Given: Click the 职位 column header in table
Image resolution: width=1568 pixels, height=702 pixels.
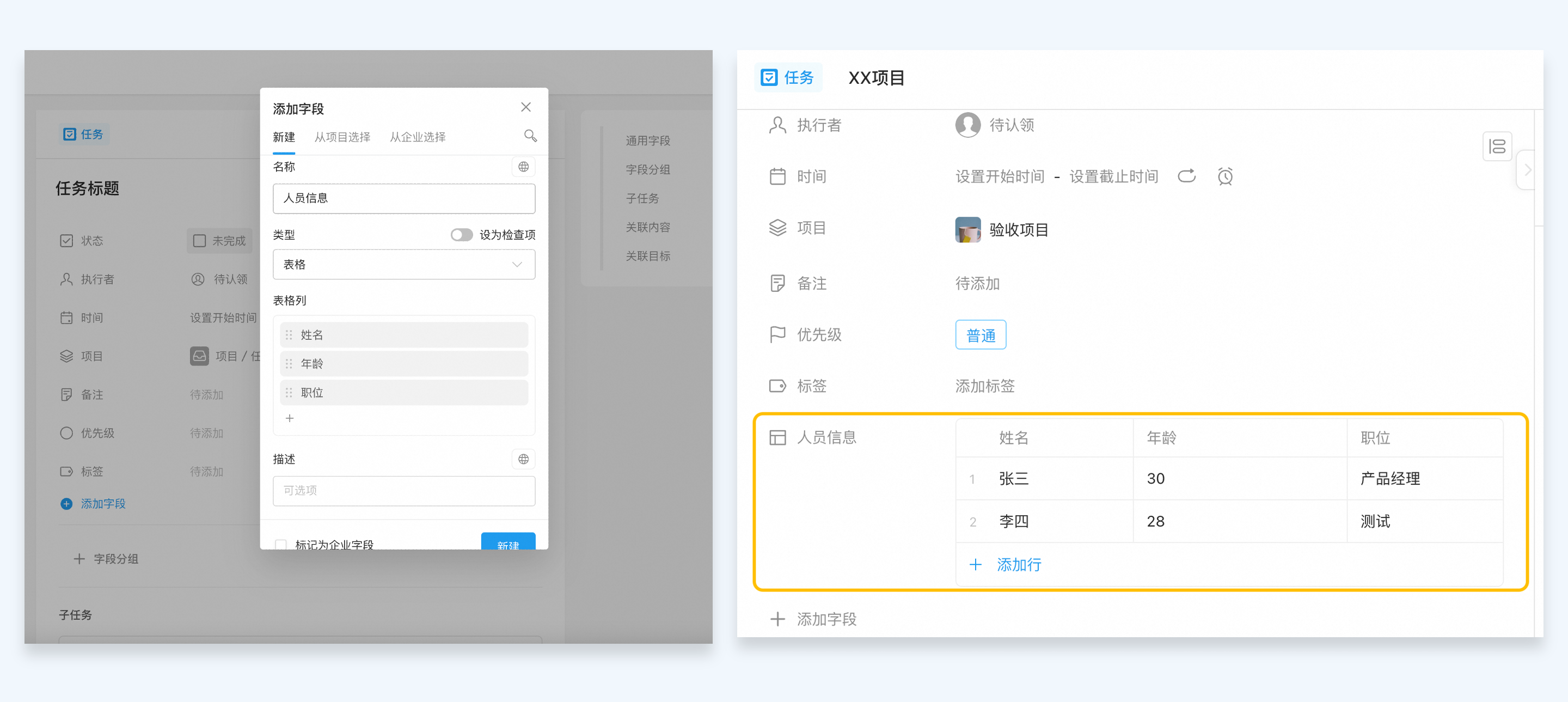Looking at the screenshot, I should pos(1425,438).
